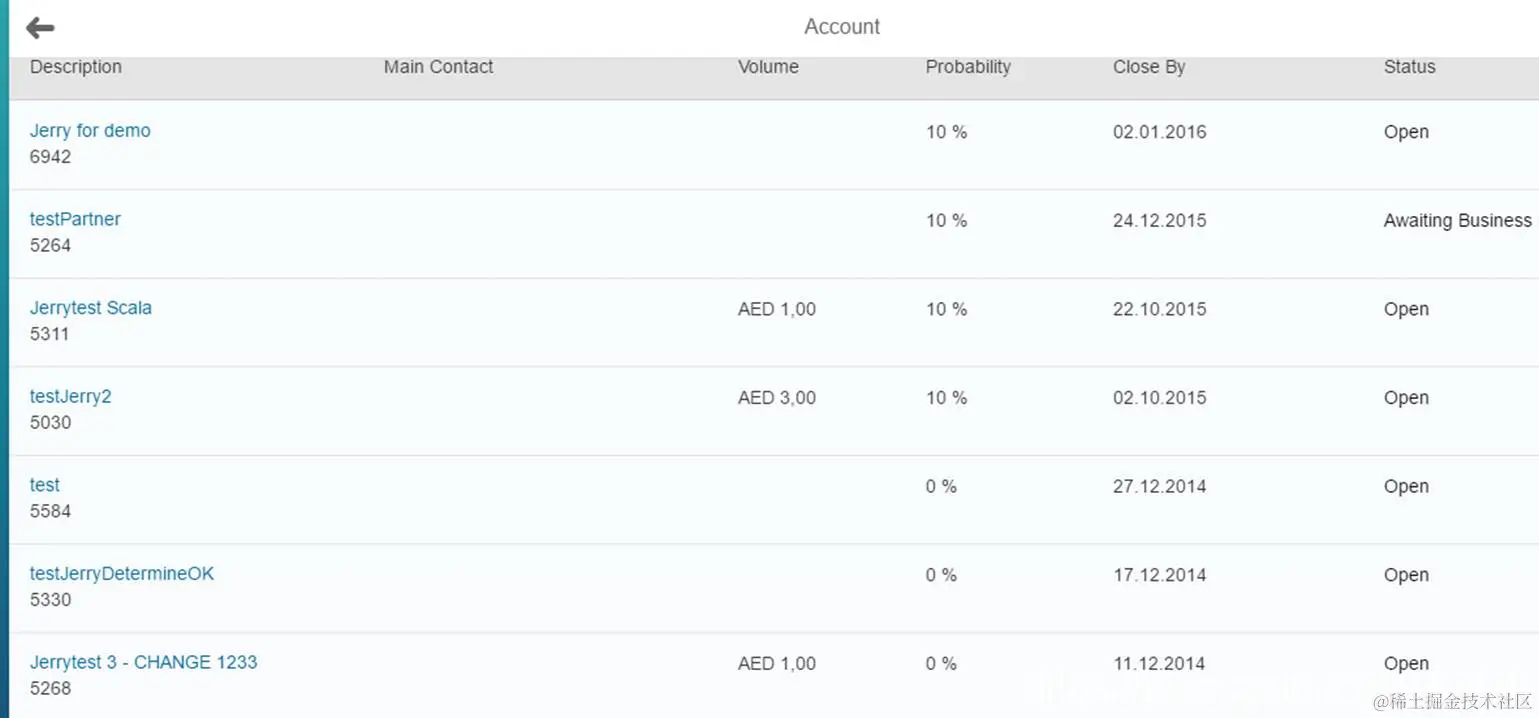The height and width of the screenshot is (718, 1539).
Task: Click the Close By column header
Action: click(x=1149, y=67)
